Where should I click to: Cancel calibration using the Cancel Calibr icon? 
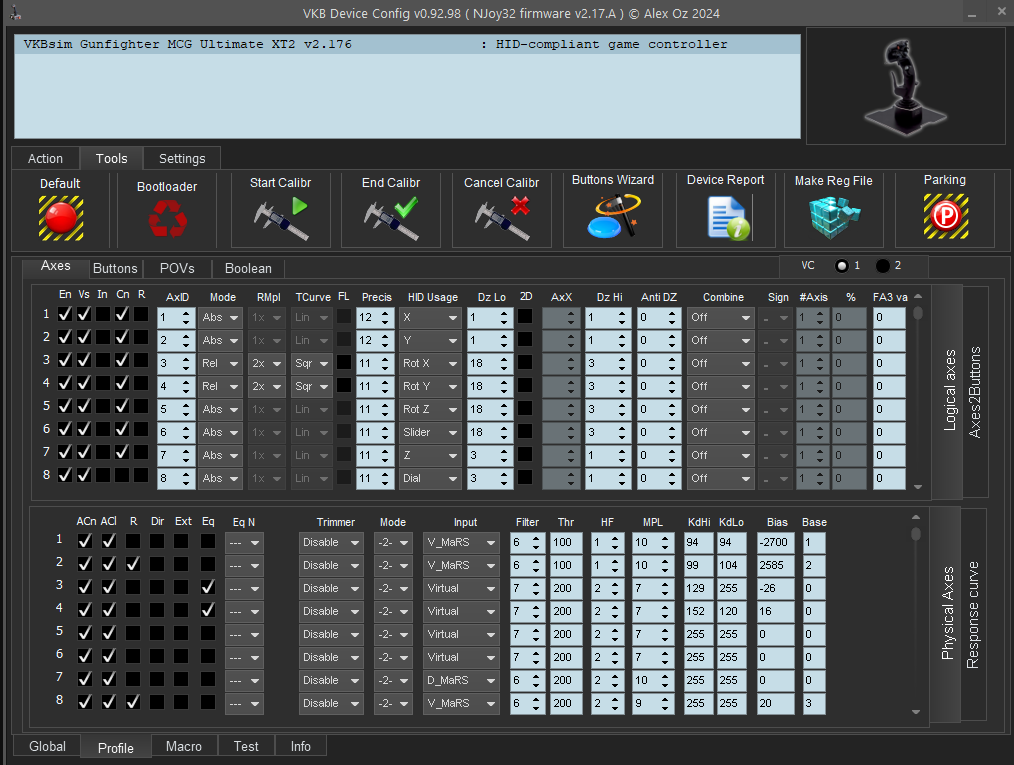tap(501, 218)
